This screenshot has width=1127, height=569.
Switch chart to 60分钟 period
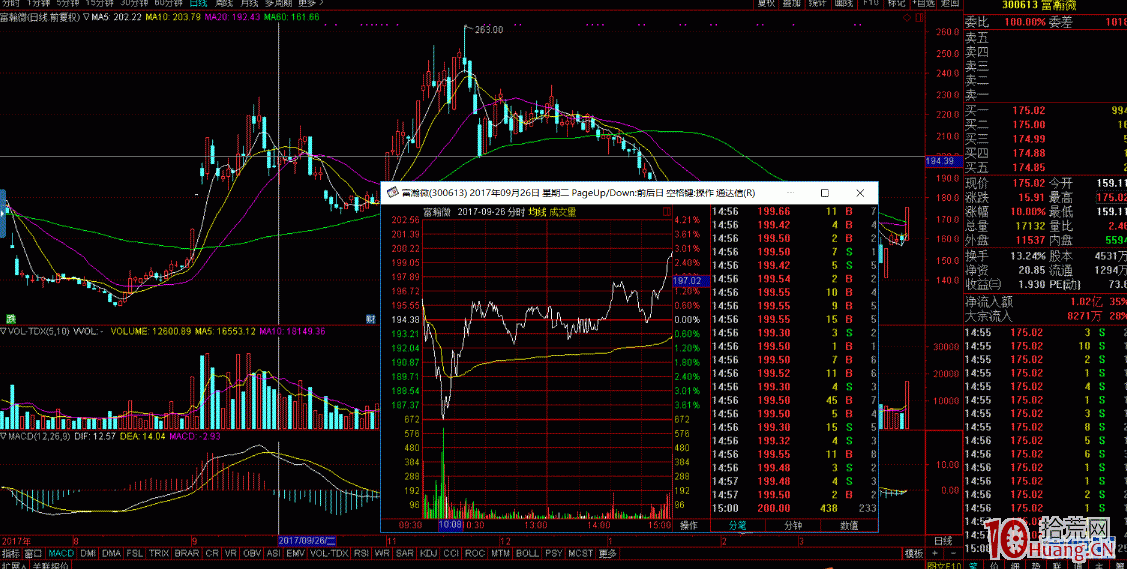[167, 3]
